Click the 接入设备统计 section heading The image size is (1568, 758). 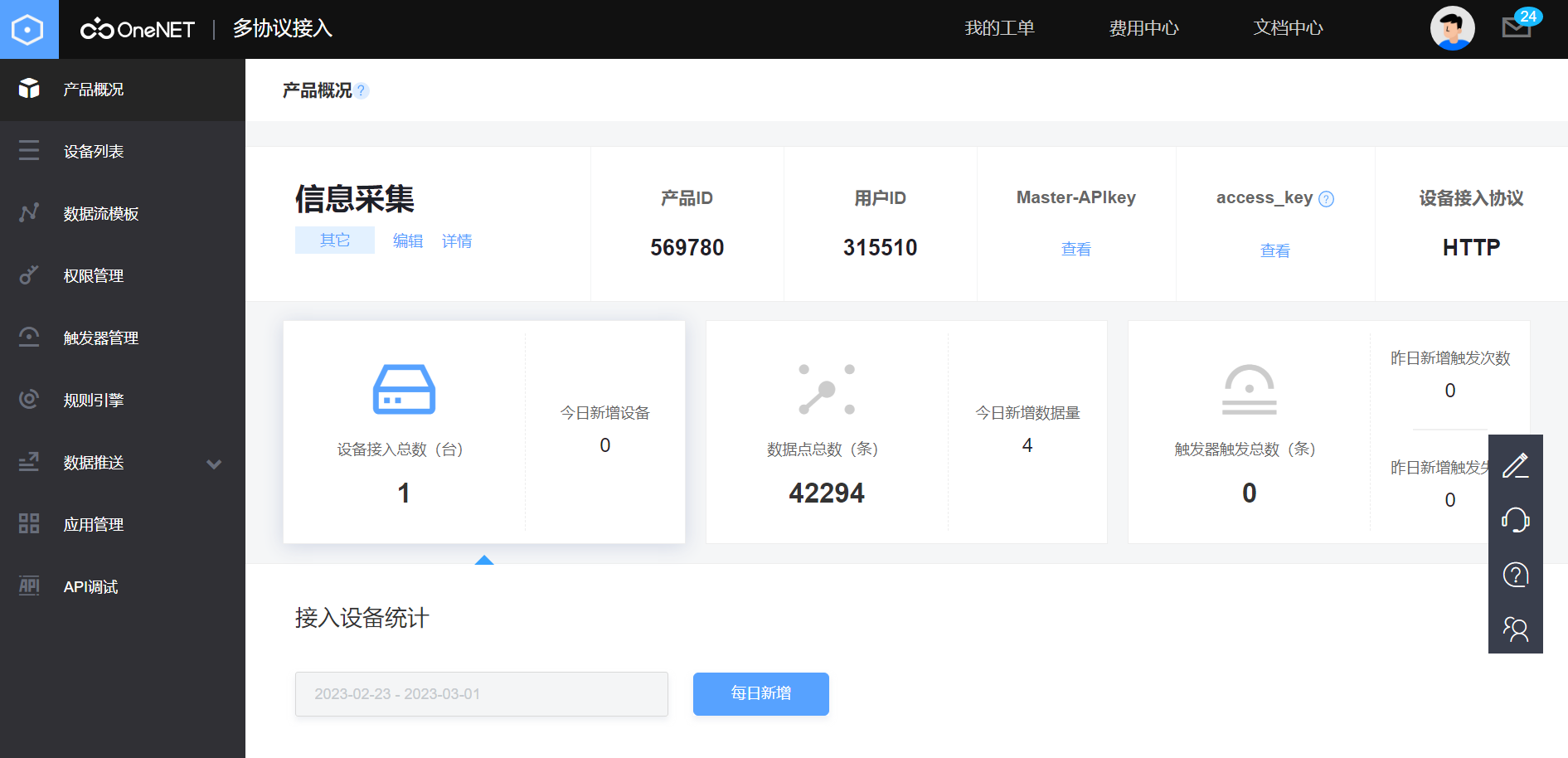click(362, 618)
